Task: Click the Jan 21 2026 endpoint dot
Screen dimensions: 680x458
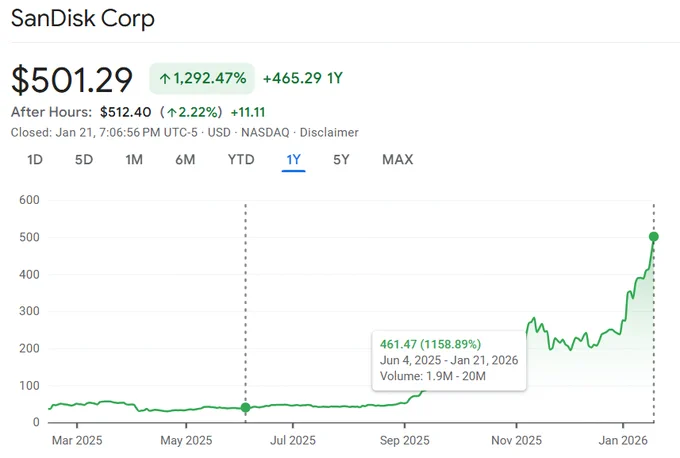Action: pyautogui.click(x=654, y=237)
